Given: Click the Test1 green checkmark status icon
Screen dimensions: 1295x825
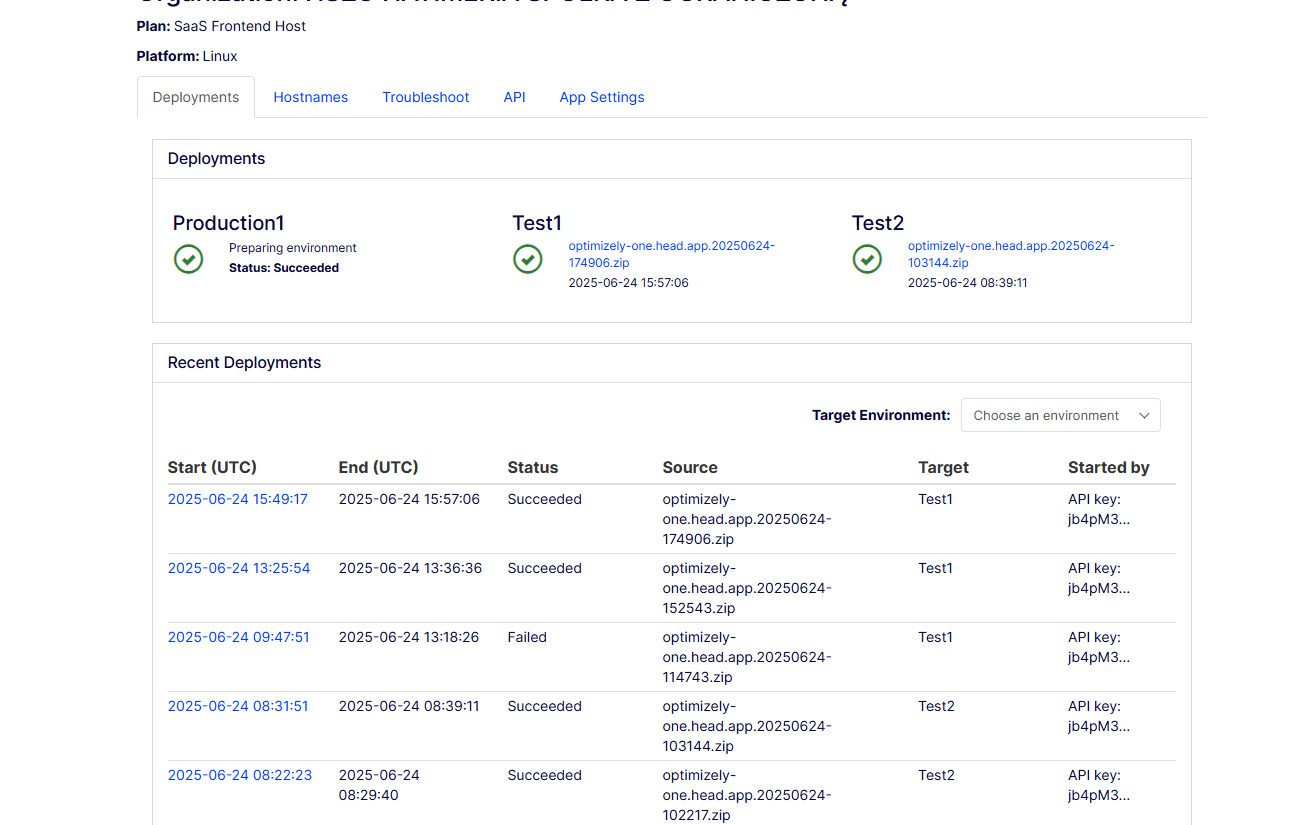Looking at the screenshot, I should pos(528,259).
